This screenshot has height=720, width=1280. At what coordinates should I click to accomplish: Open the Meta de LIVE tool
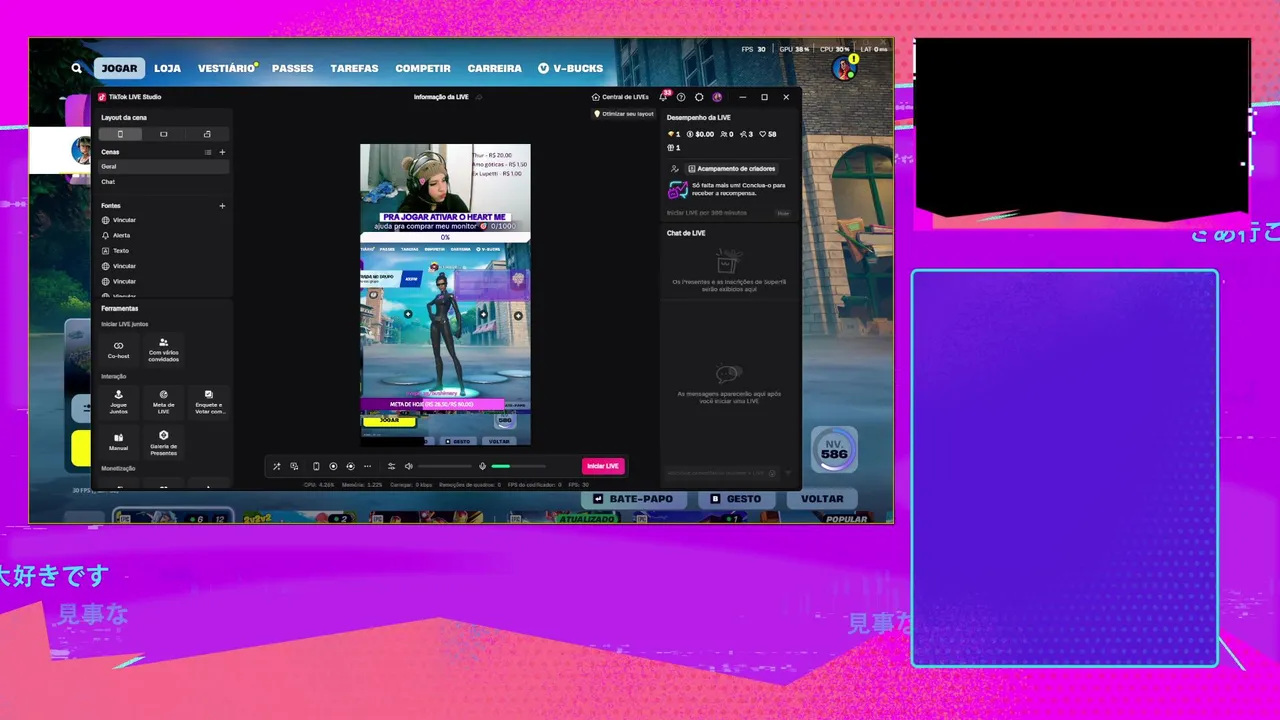[x=164, y=401]
